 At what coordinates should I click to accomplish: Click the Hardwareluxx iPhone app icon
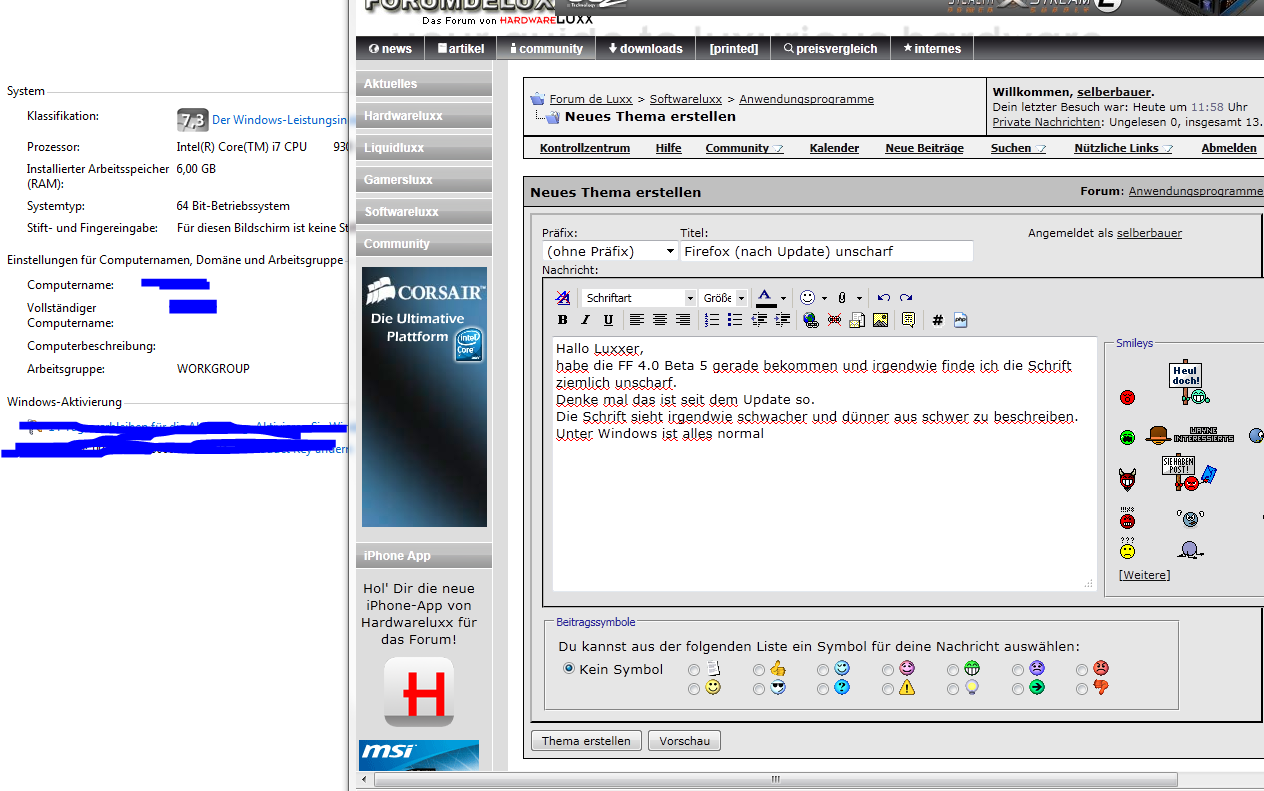coord(419,692)
